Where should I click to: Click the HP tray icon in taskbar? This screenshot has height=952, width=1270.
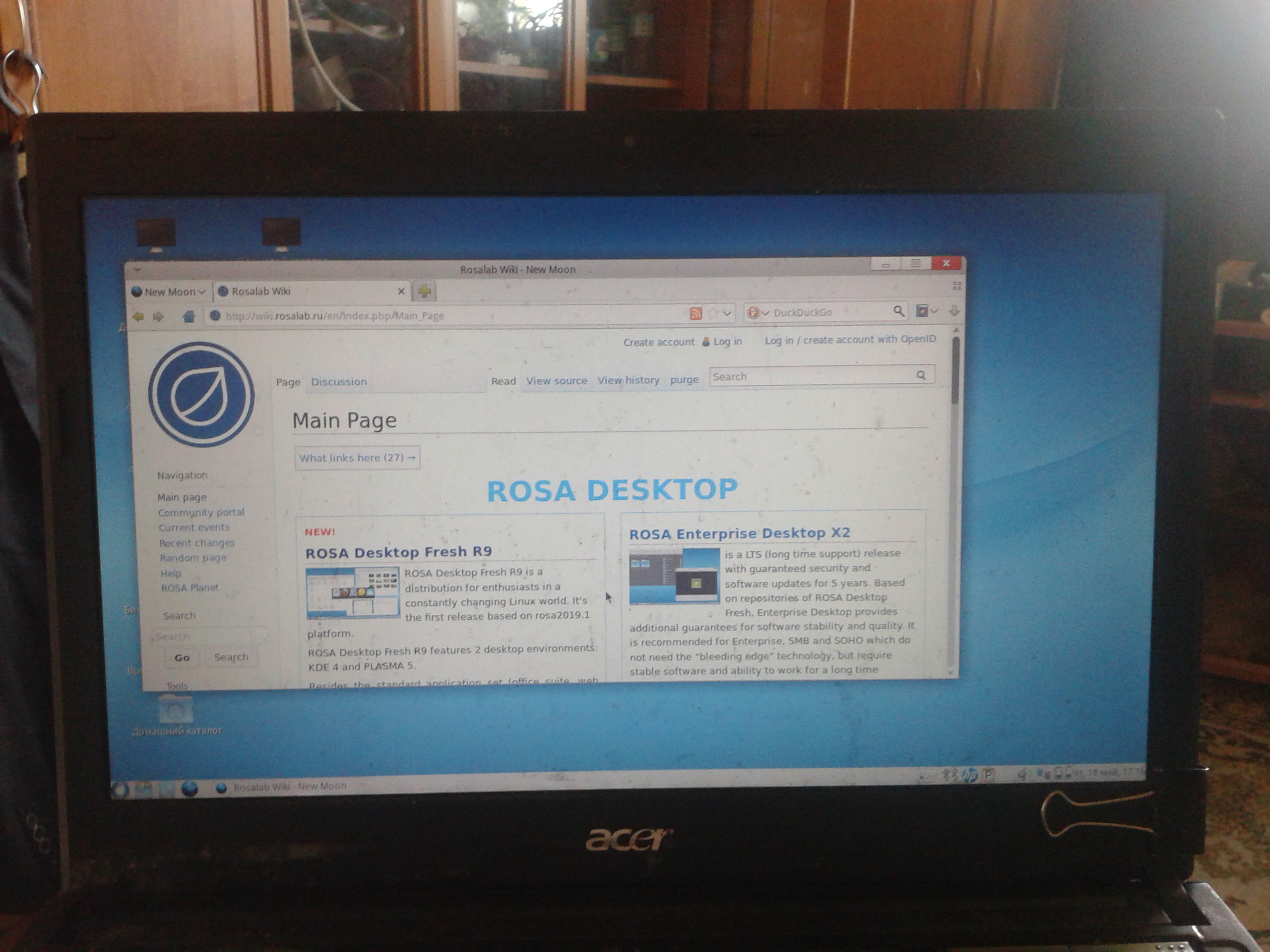click(x=969, y=775)
